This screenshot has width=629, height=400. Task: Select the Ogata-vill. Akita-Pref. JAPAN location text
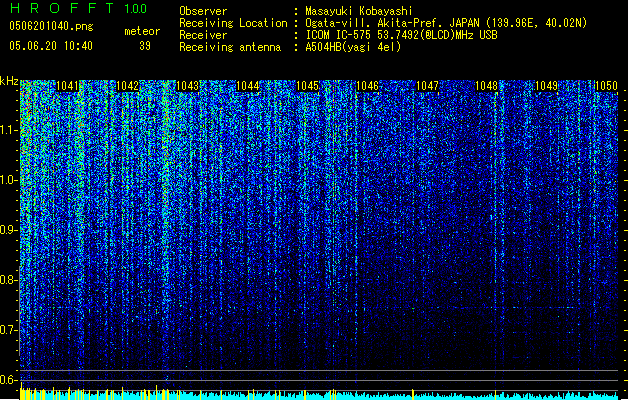pyautogui.click(x=446, y=23)
